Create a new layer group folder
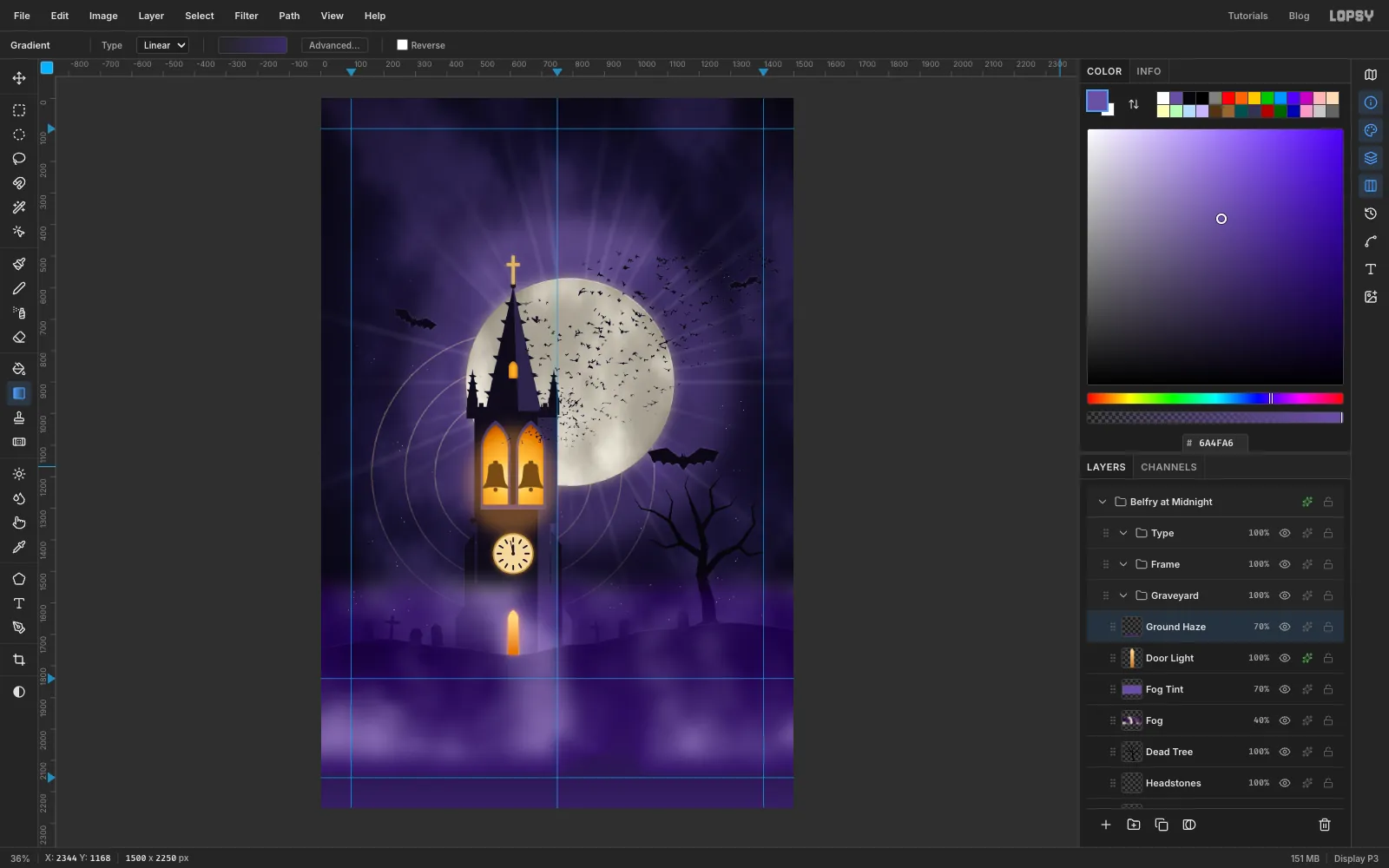This screenshot has width=1389, height=868. coord(1133,825)
